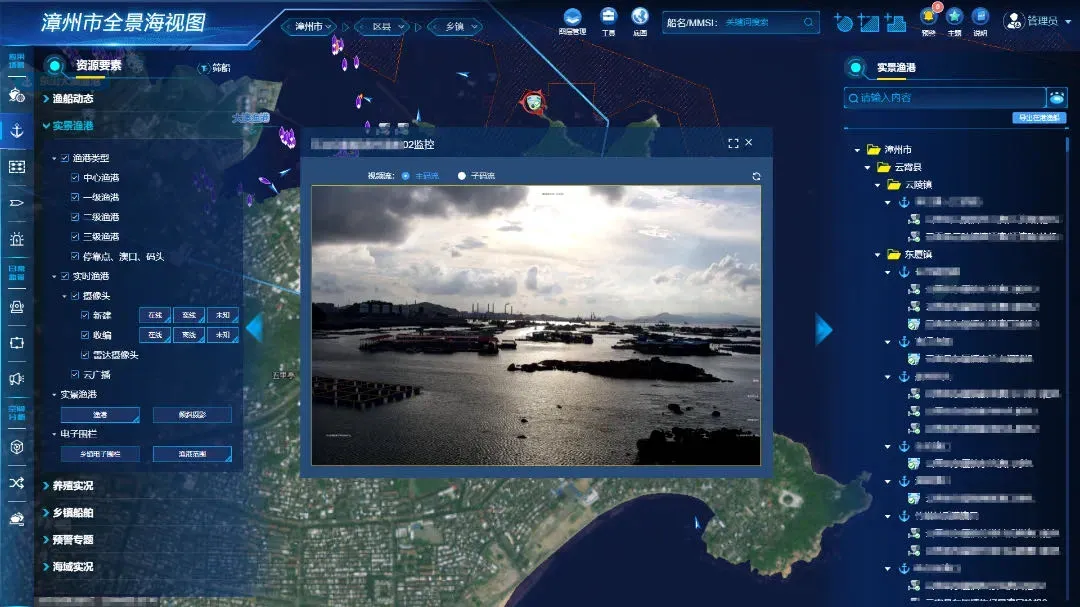Toggle the 云广播 checkbox

pos(75,374)
